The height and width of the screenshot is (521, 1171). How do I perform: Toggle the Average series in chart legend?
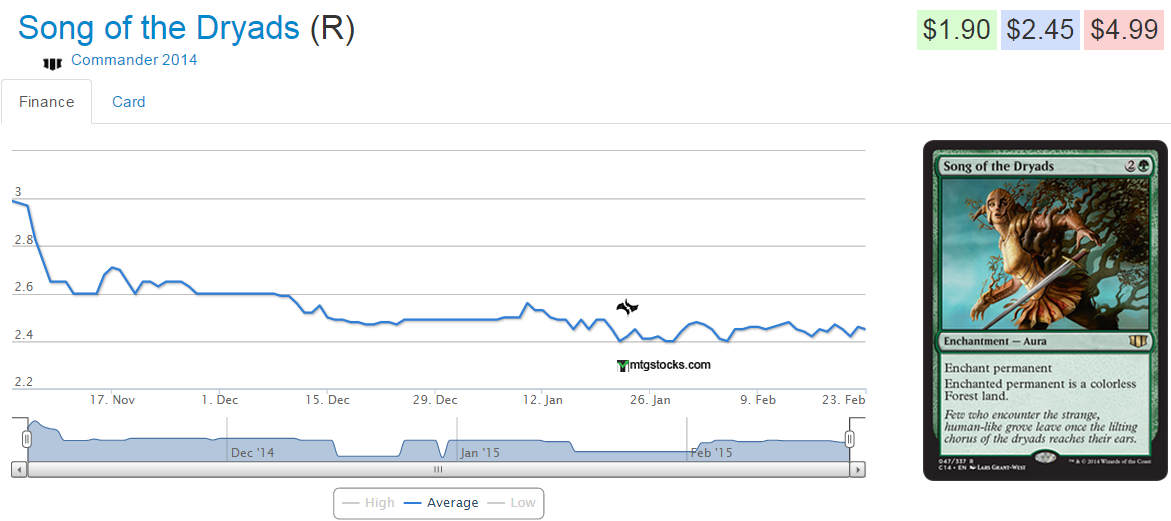441,503
